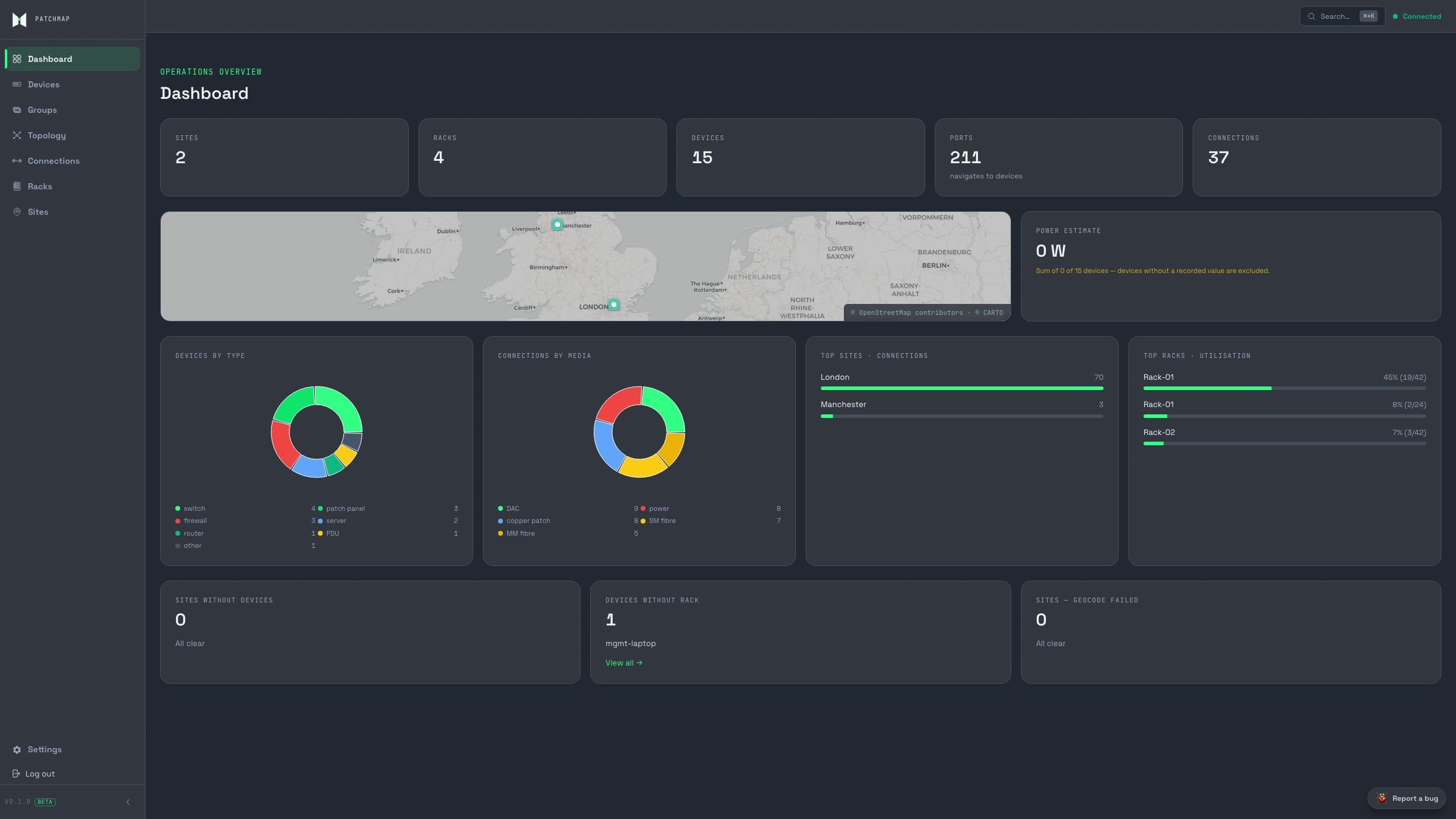1456x819 pixels.
Task: Go to the Topology page
Action: [72, 135]
